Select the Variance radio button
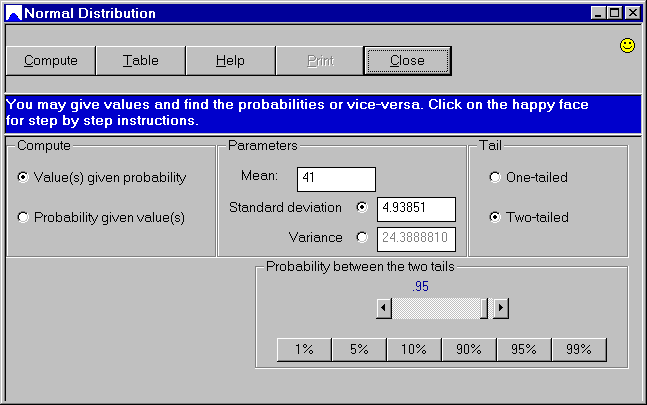Screen dimensions: 647x405 coord(362,237)
